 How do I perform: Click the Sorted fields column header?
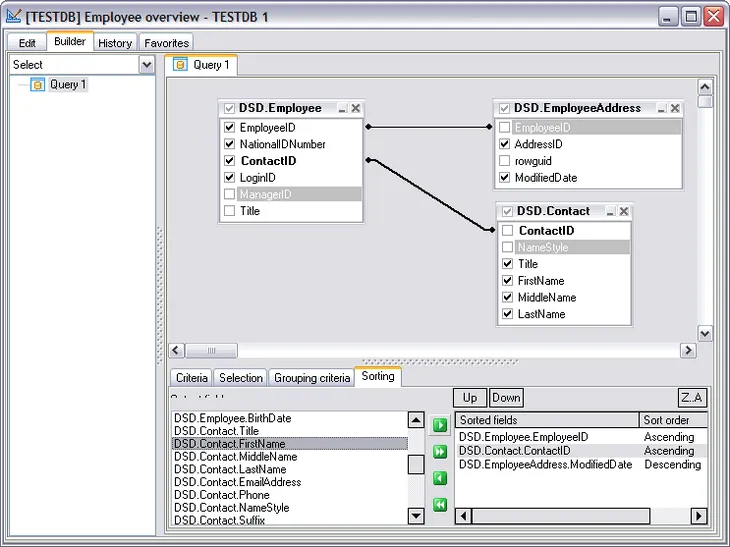pos(547,420)
